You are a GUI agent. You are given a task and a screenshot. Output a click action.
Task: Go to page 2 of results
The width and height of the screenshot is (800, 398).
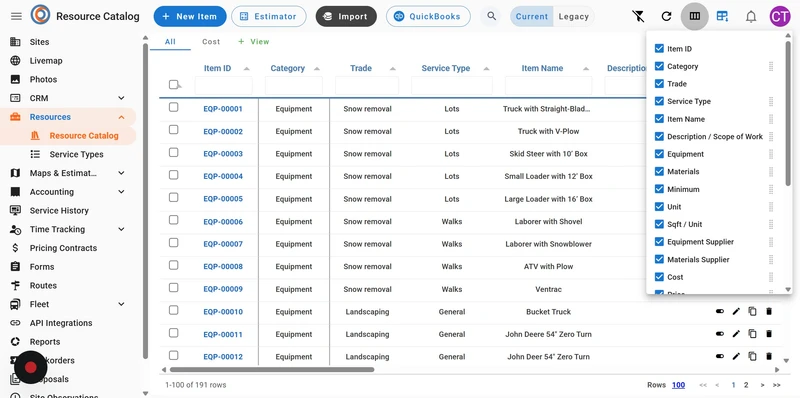(746, 385)
